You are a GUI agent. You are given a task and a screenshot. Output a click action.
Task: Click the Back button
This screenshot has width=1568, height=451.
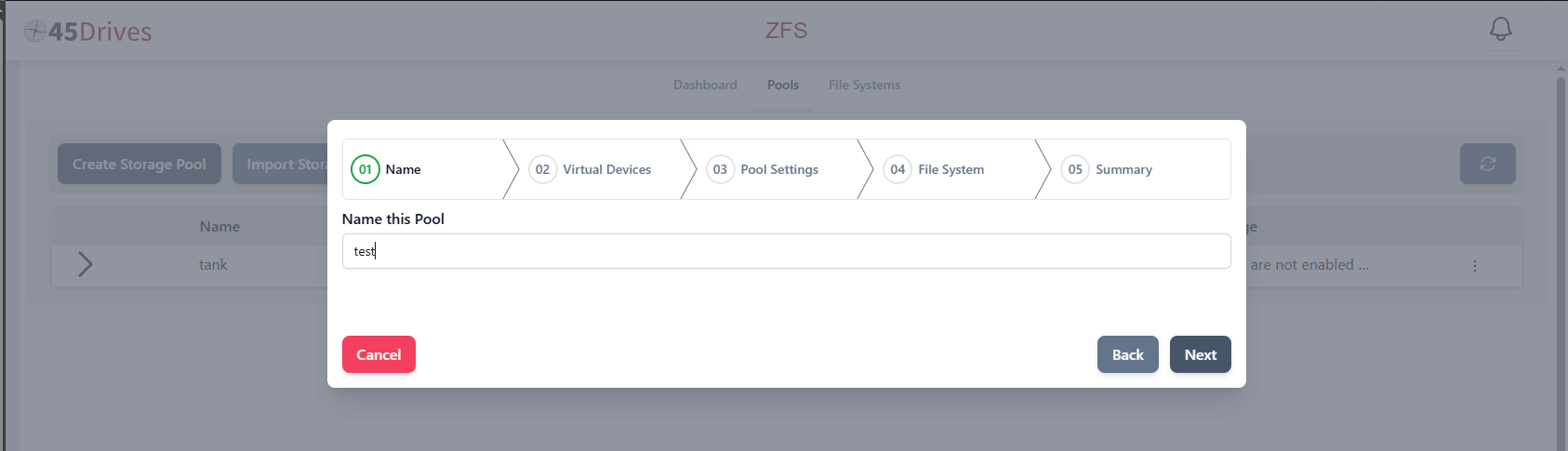coord(1127,354)
